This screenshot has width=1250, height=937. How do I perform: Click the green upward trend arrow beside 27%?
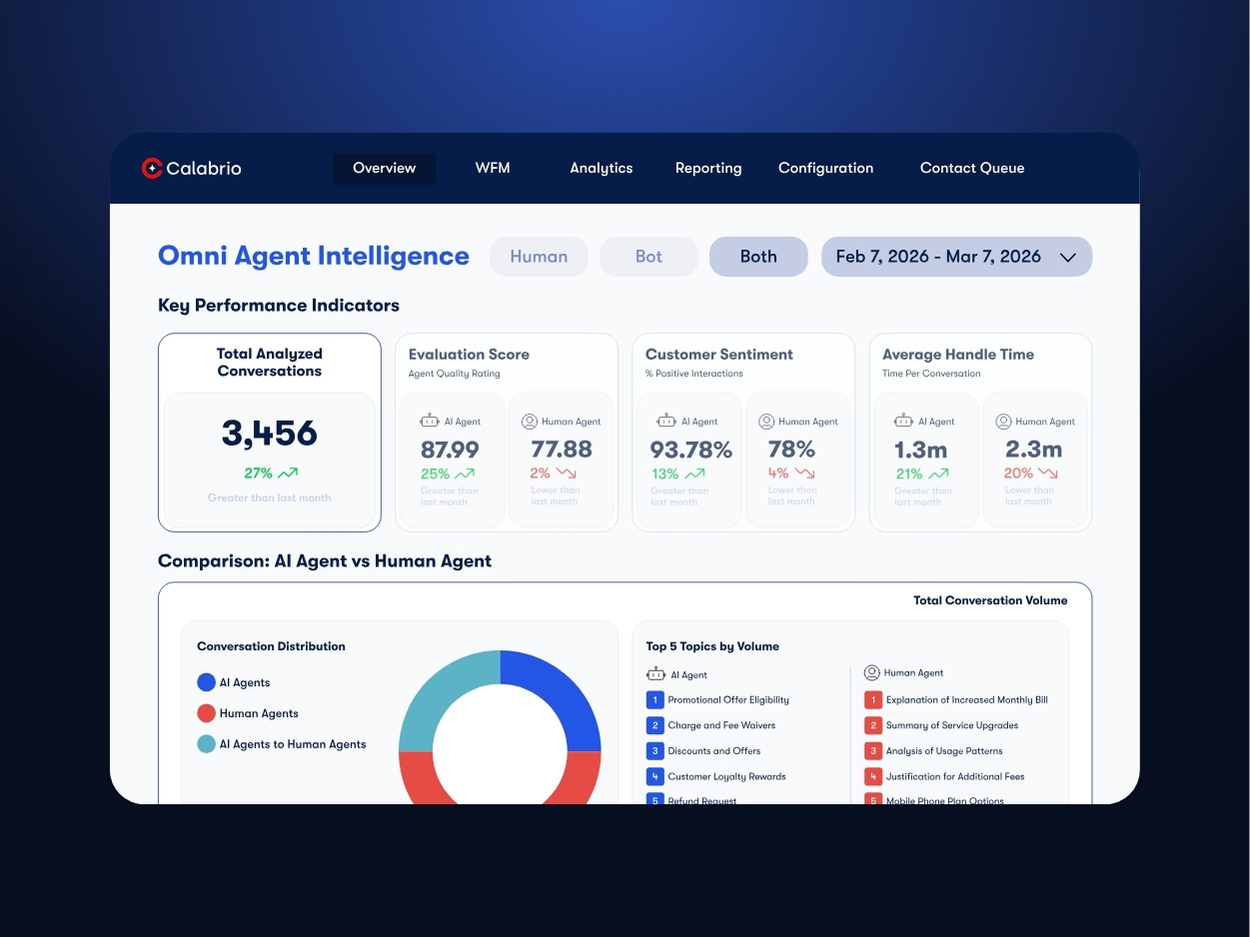[x=288, y=473]
